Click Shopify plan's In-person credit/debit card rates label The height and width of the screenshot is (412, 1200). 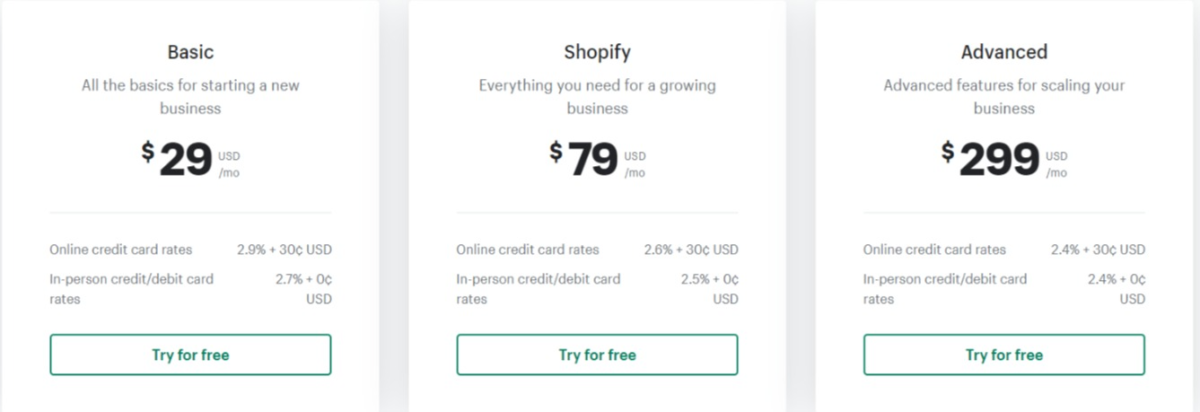[538, 288]
